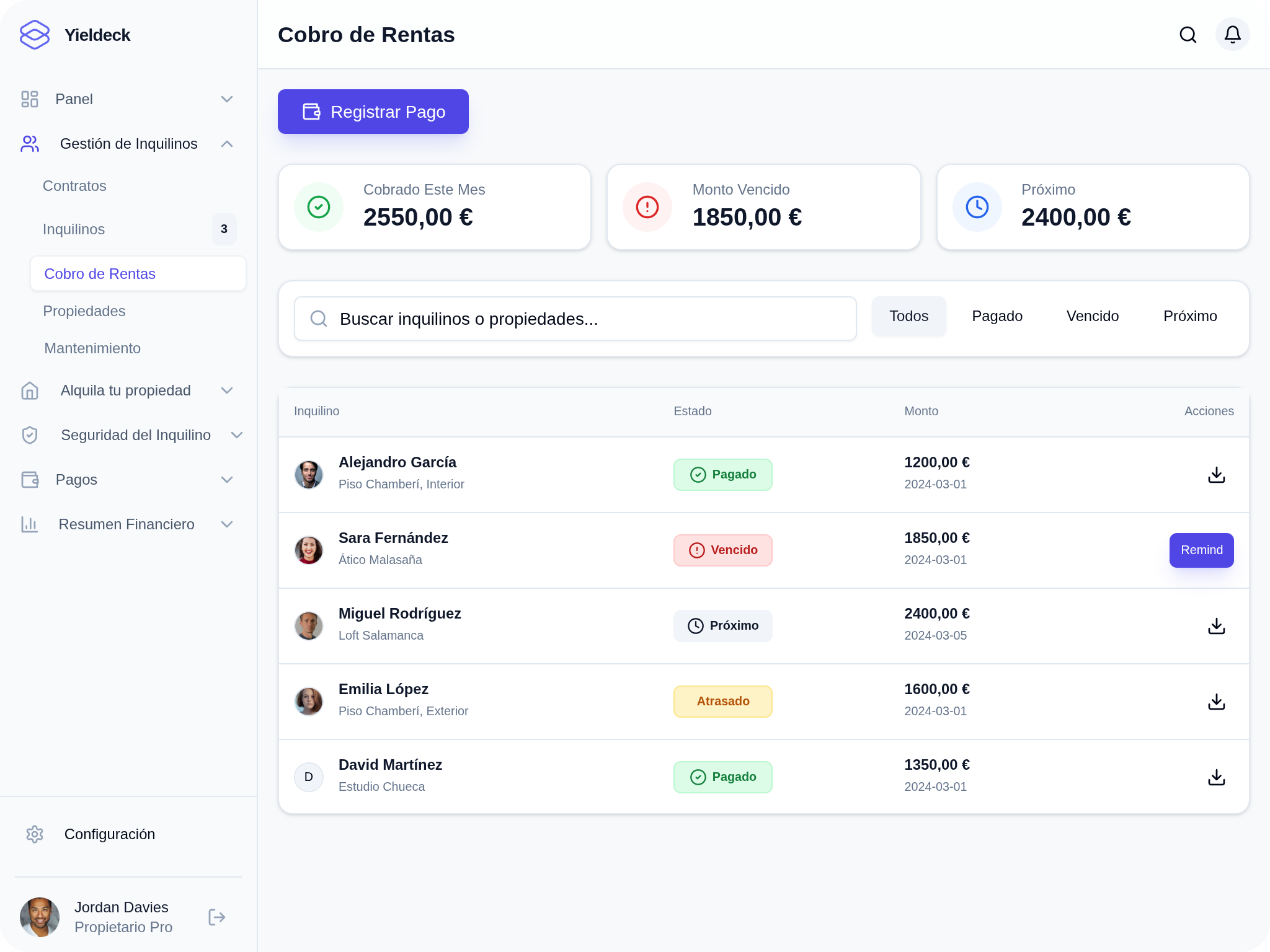The height and width of the screenshot is (952, 1270).
Task: Send a reminder to Sara Fernández
Action: coord(1201,550)
